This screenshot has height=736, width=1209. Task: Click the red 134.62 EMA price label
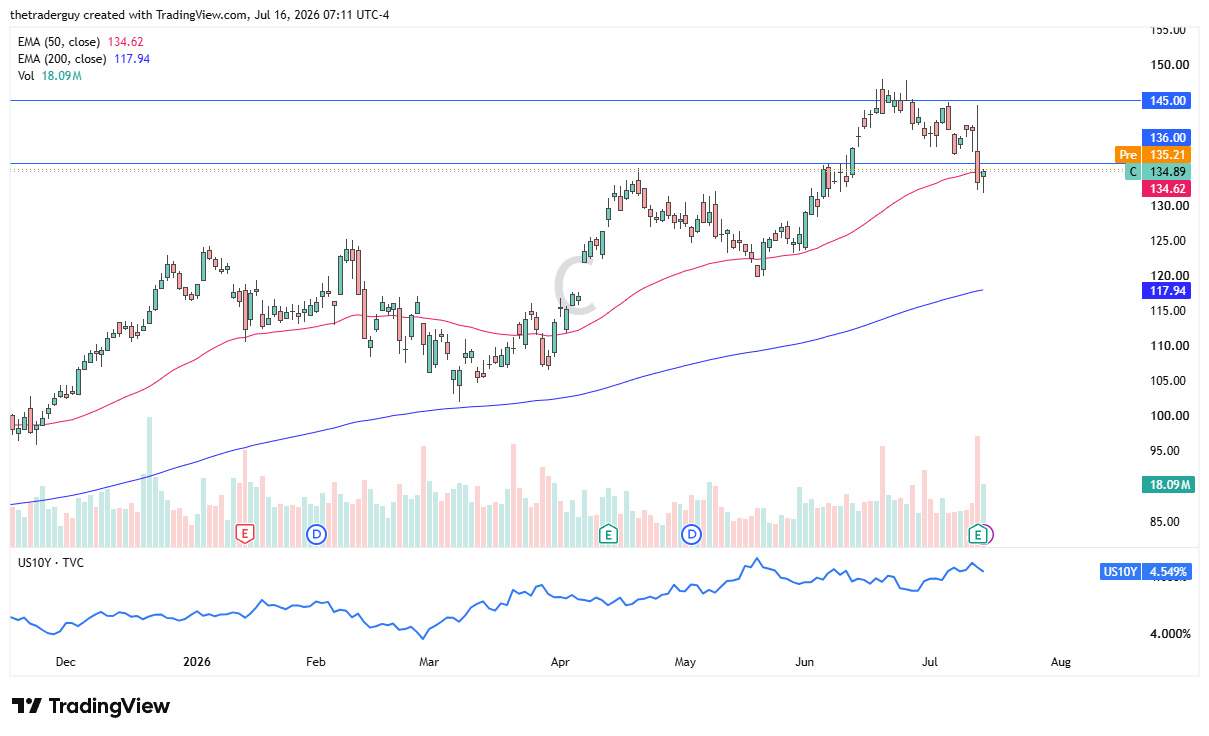[1165, 189]
